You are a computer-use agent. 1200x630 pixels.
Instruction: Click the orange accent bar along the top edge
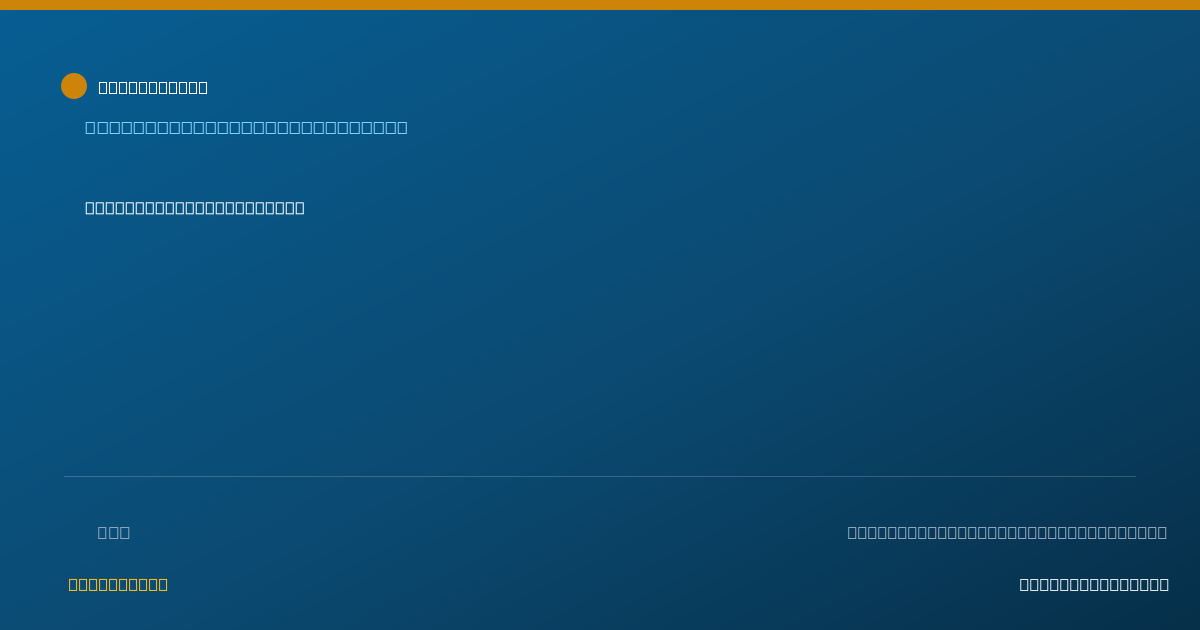(600, 5)
